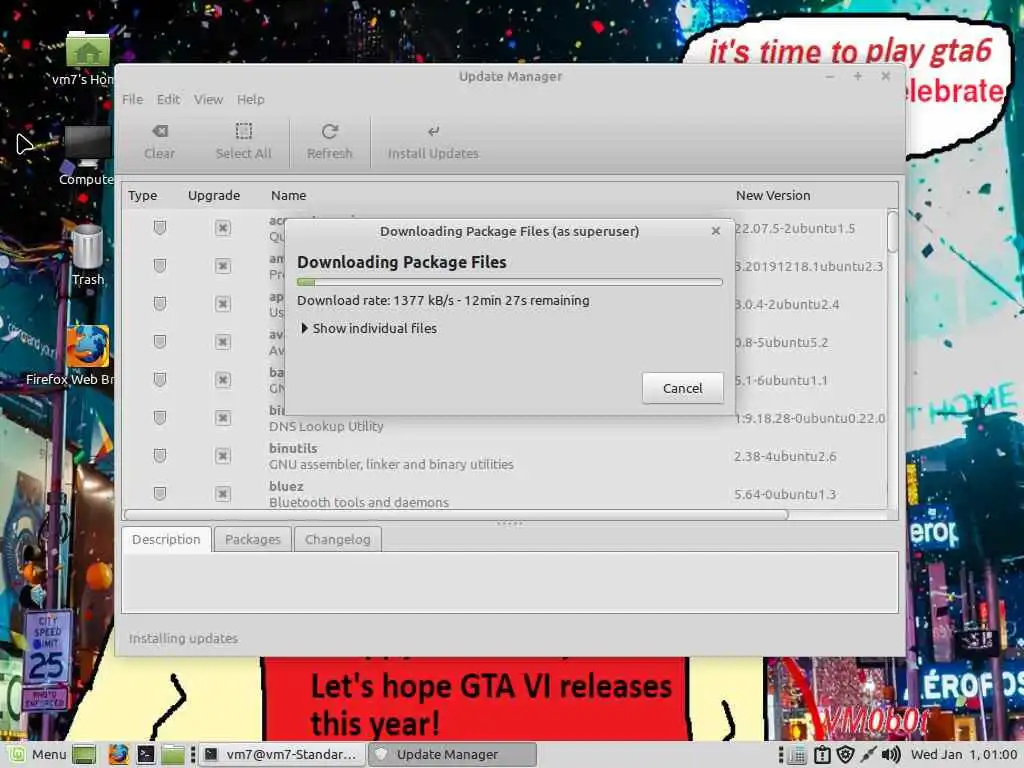Switch to the Packages tab
The width and height of the screenshot is (1024, 768).
253,539
